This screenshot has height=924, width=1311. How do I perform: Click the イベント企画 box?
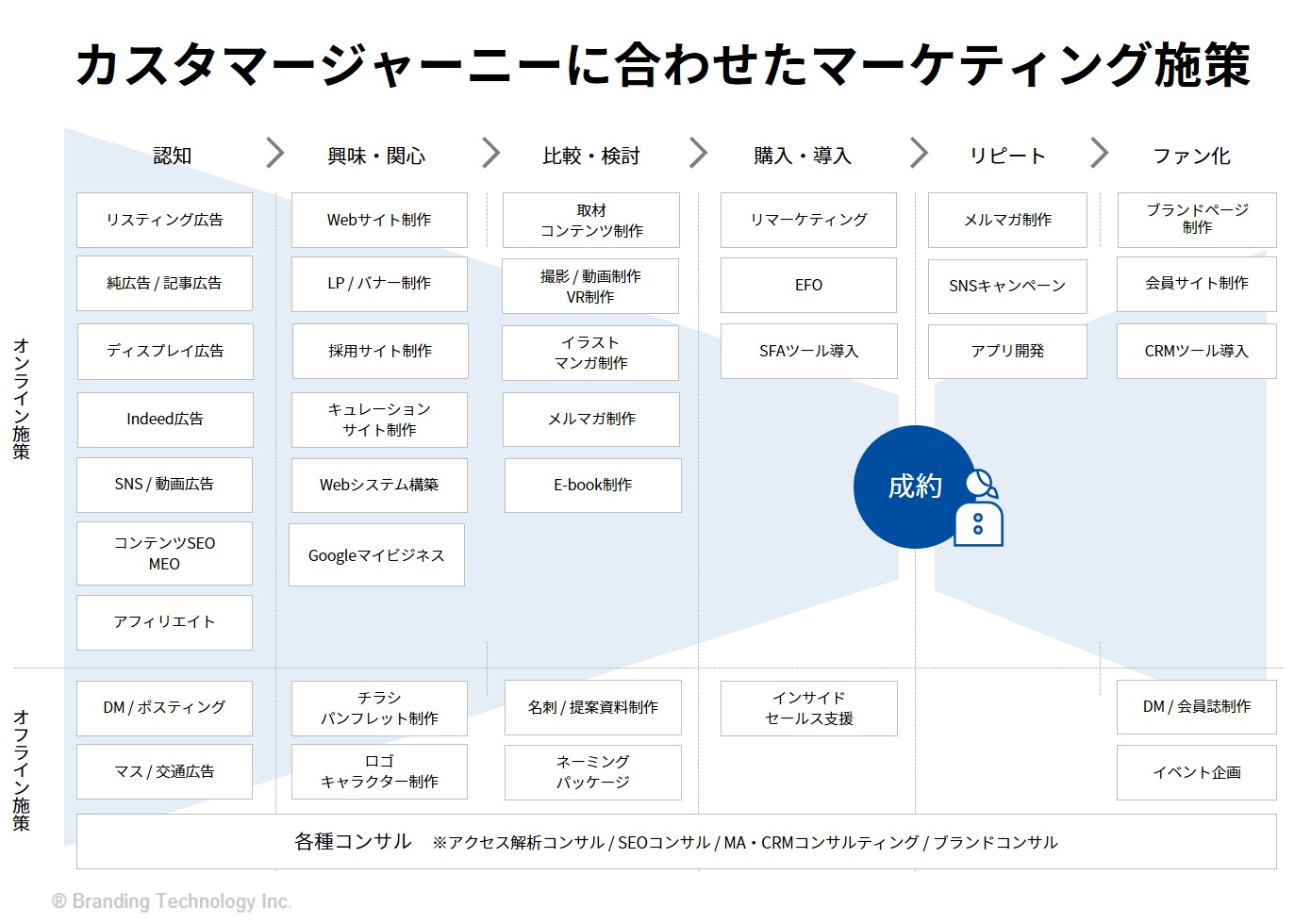coord(1197,773)
